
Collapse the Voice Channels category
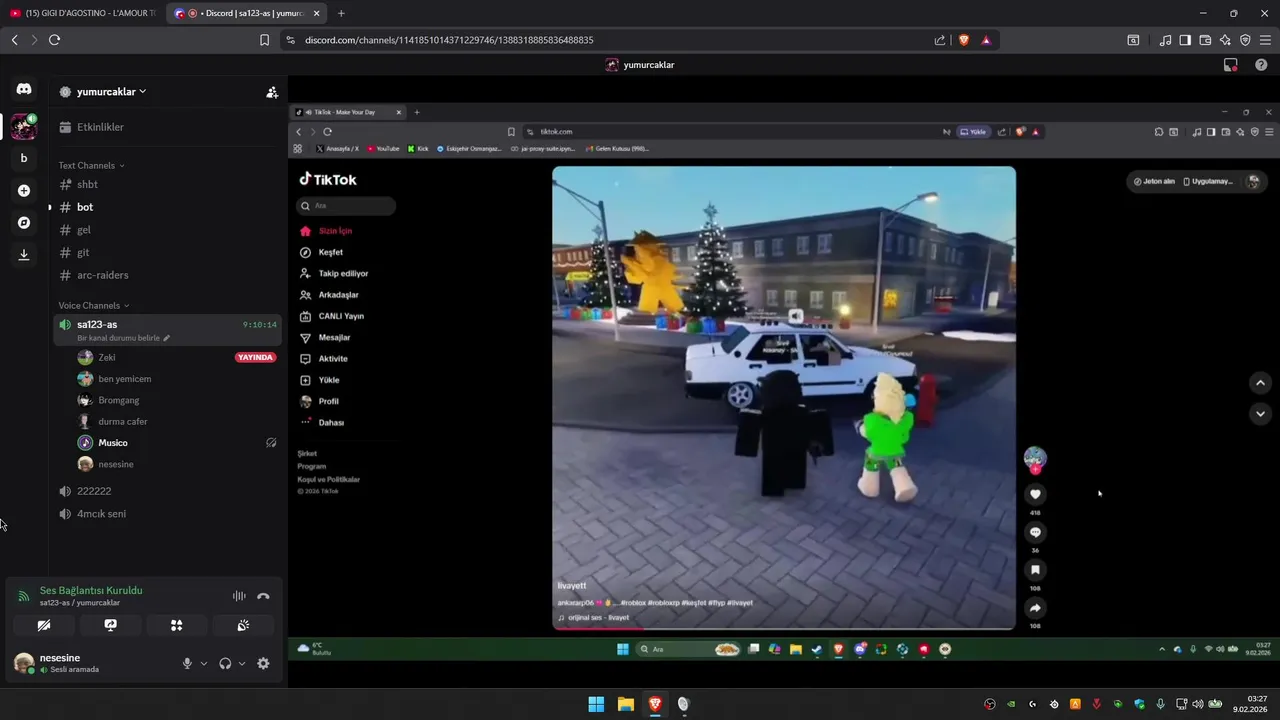(x=94, y=305)
